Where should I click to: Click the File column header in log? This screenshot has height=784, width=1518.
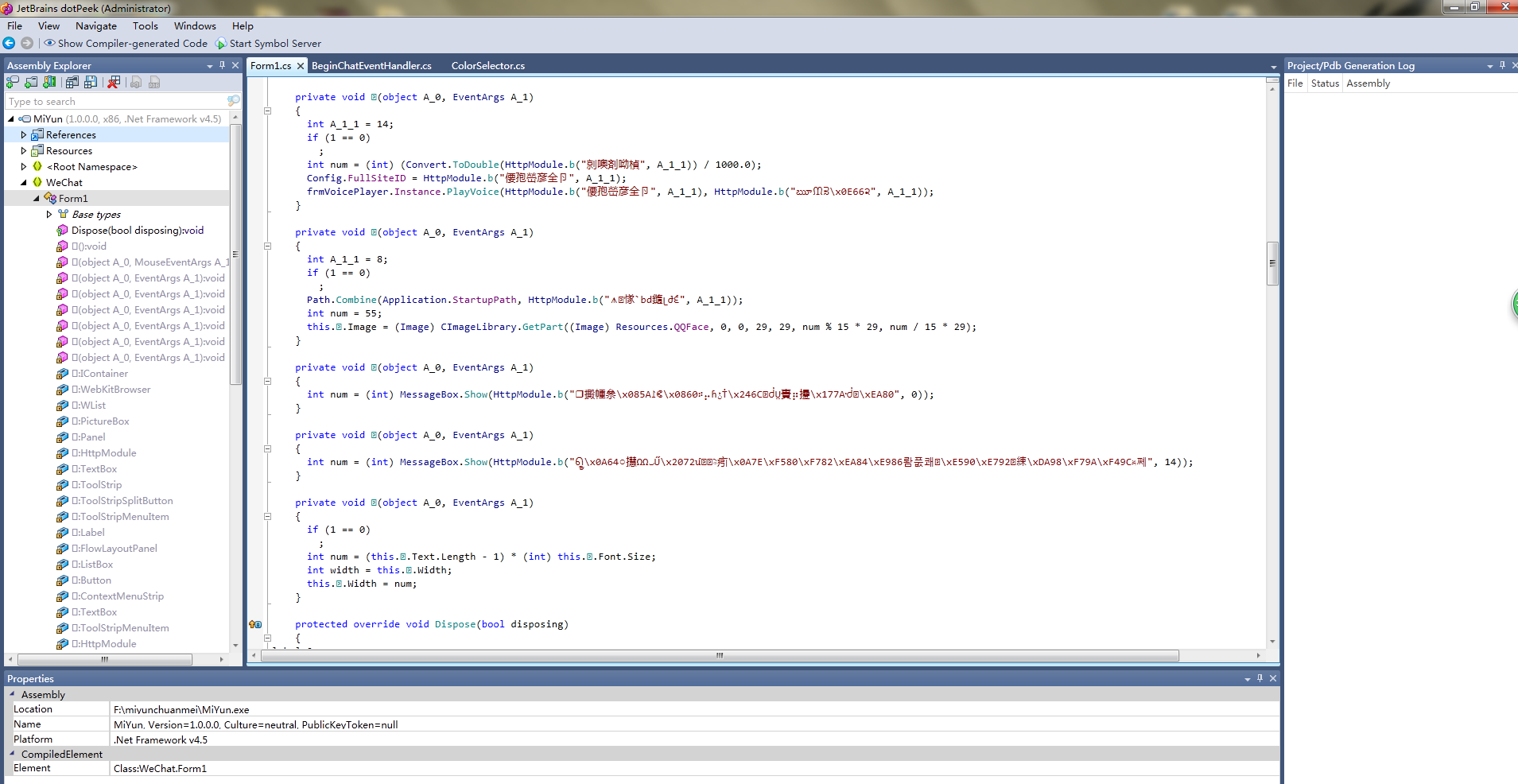point(1295,83)
